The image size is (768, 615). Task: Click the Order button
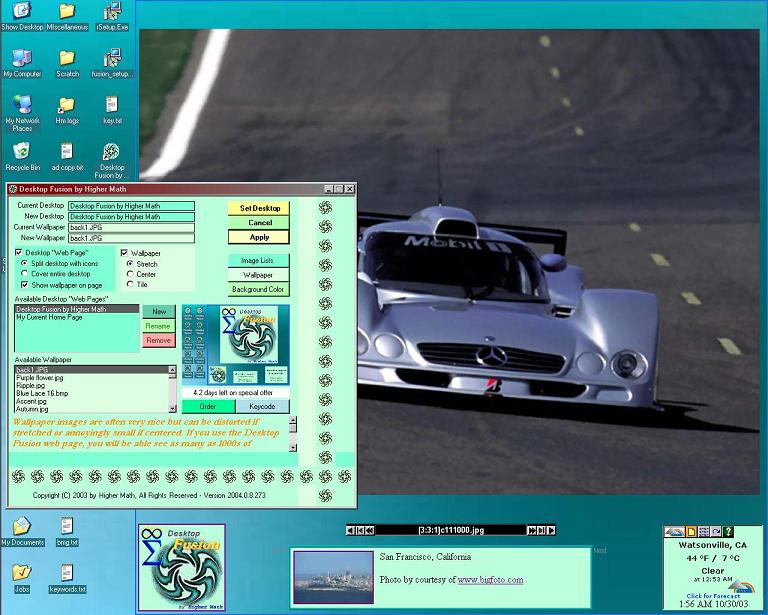point(209,406)
